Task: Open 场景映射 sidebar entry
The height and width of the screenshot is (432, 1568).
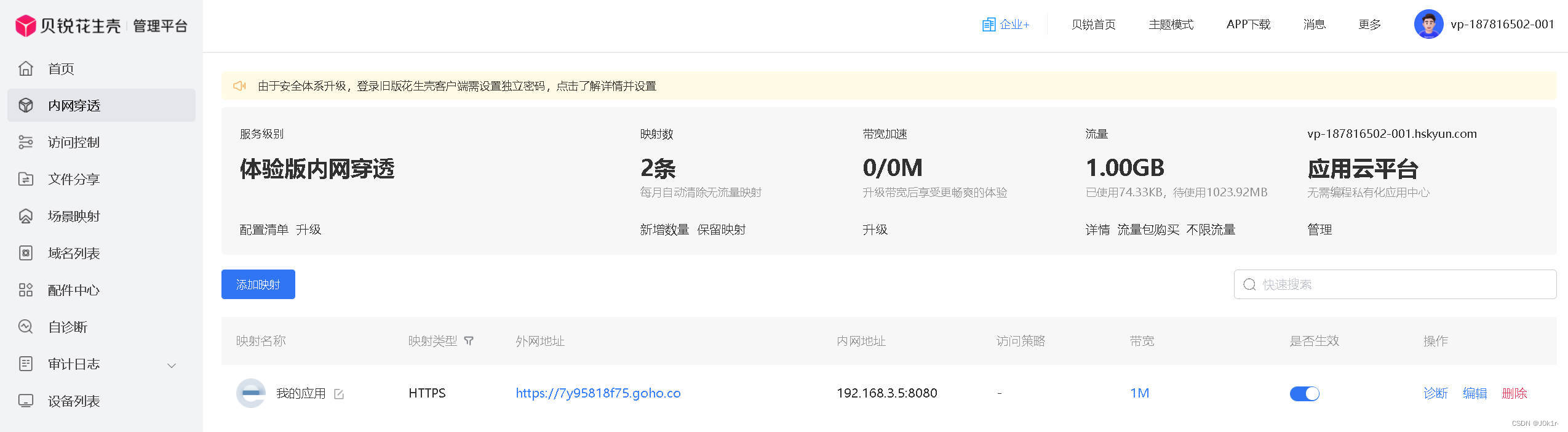Action: [101, 216]
